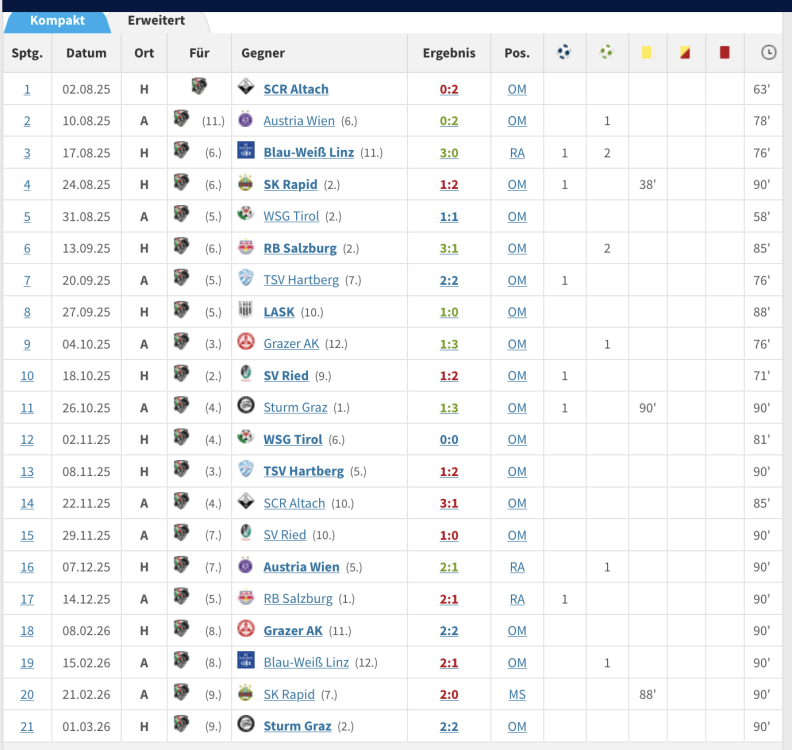Click the RB Salzburg crest on 13.09.25
Screen dimensions: 792x750
coord(246,248)
